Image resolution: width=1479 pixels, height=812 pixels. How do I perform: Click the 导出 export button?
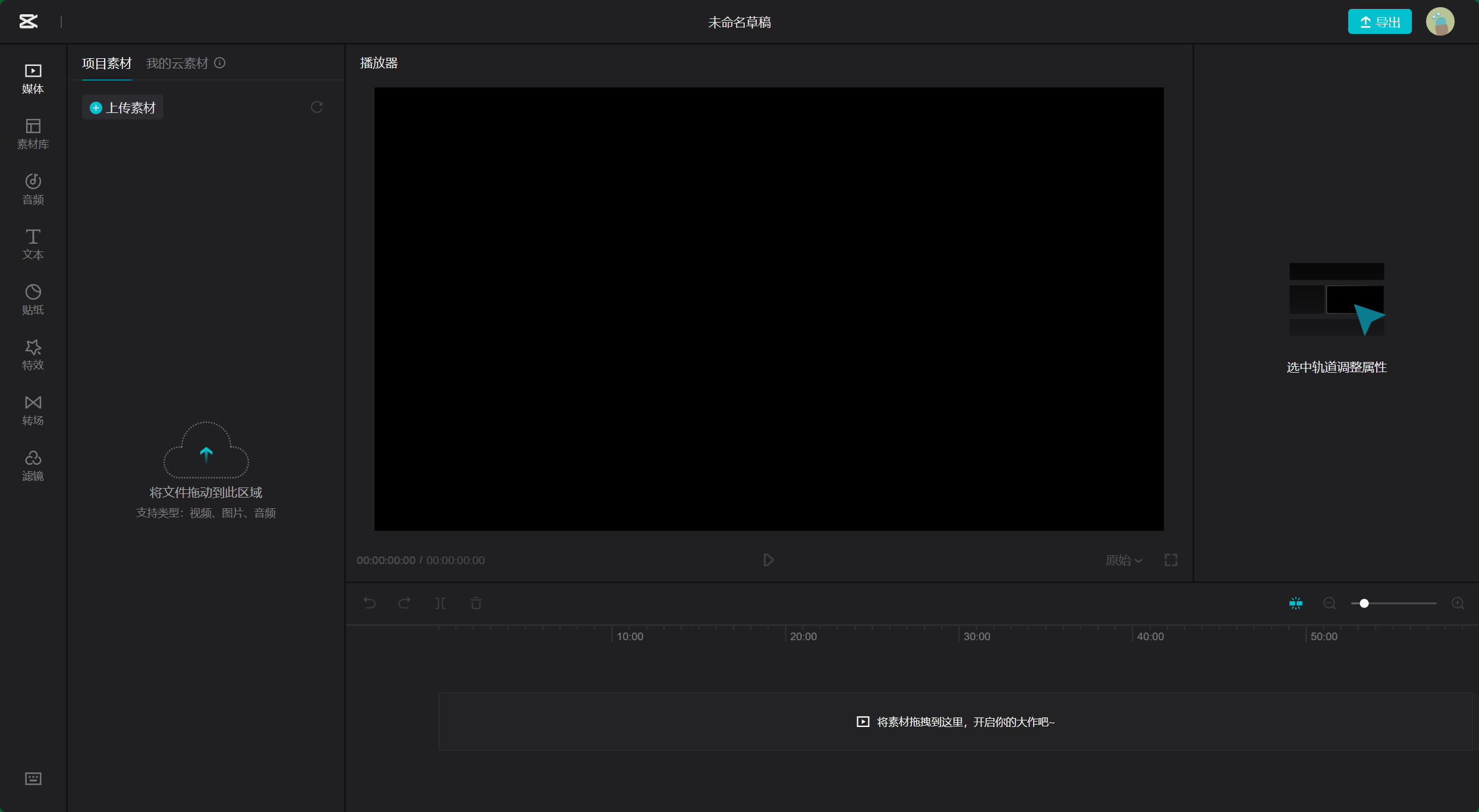(1379, 22)
